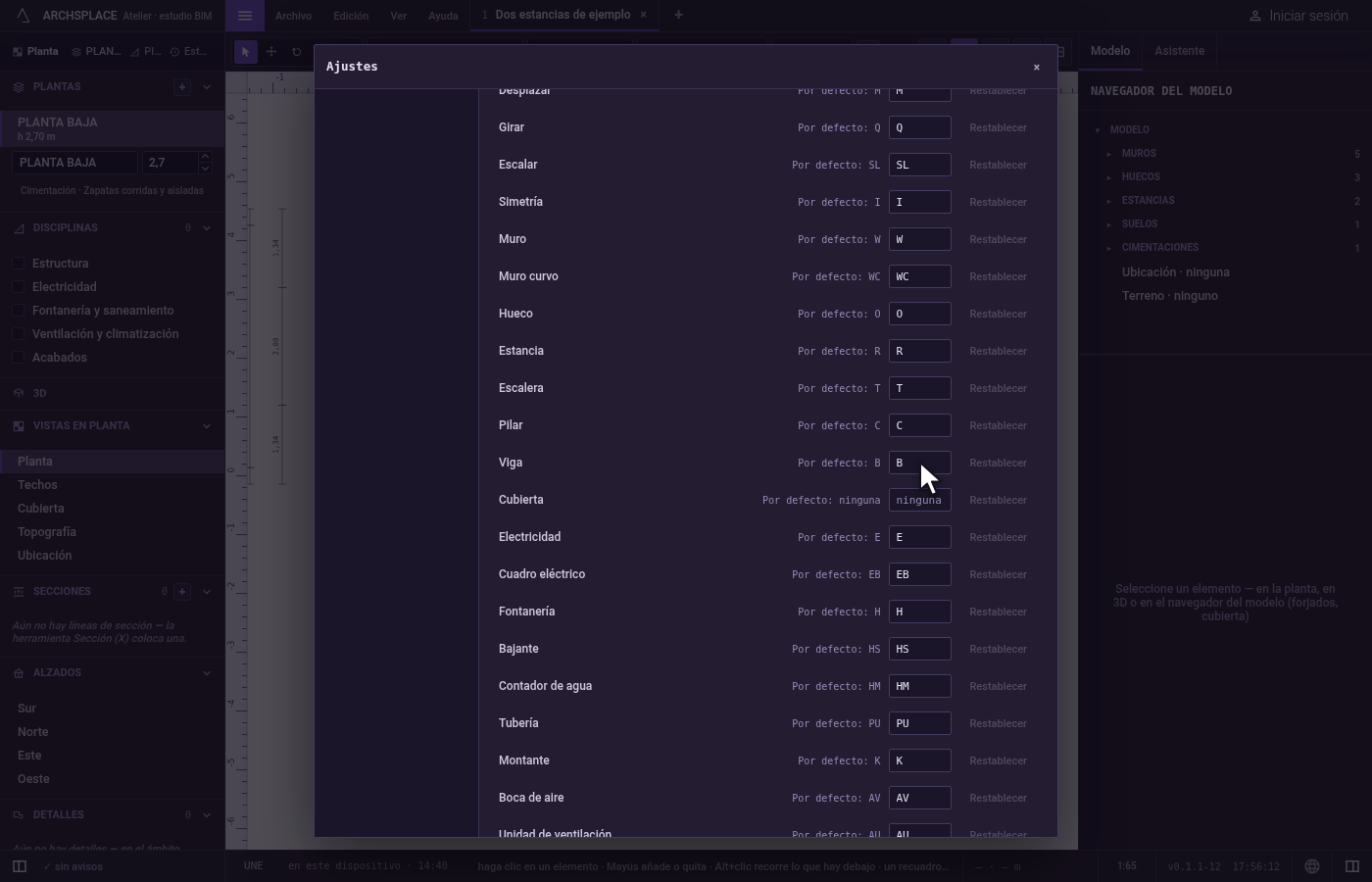The width and height of the screenshot is (1372, 882).
Task: Close the Dos estancias de ejemplo tab
Action: (x=643, y=15)
